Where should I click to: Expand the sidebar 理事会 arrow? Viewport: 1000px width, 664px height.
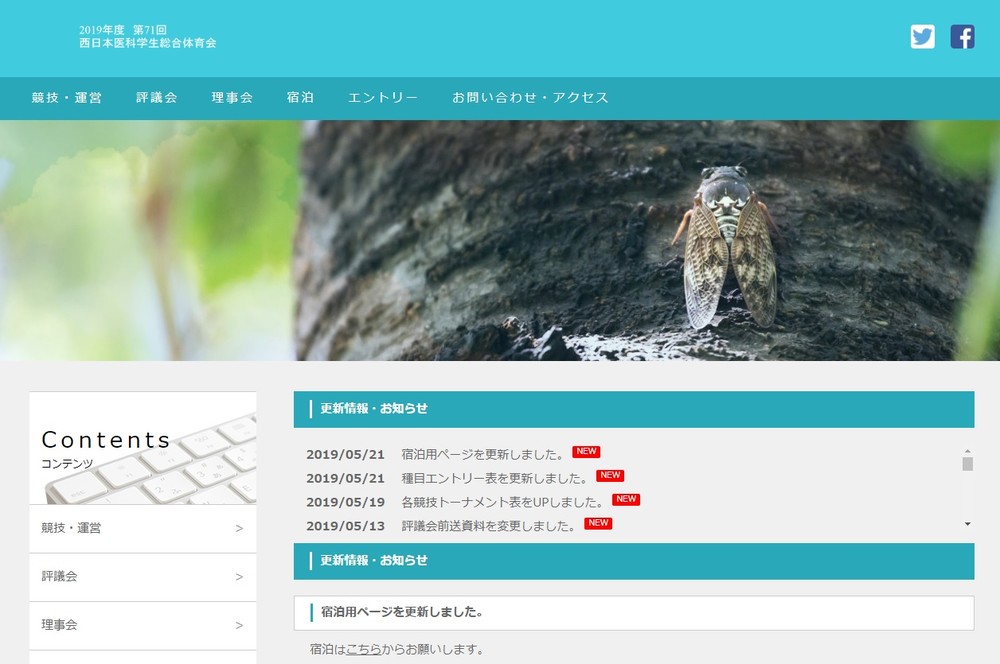(x=239, y=625)
